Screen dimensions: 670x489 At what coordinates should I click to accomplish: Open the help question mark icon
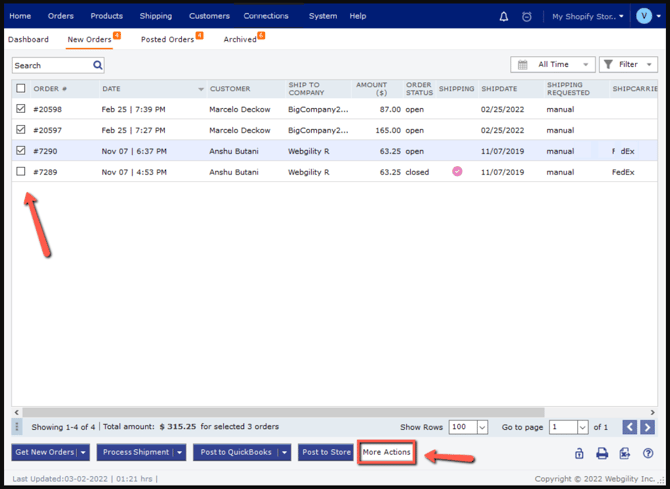click(648, 453)
